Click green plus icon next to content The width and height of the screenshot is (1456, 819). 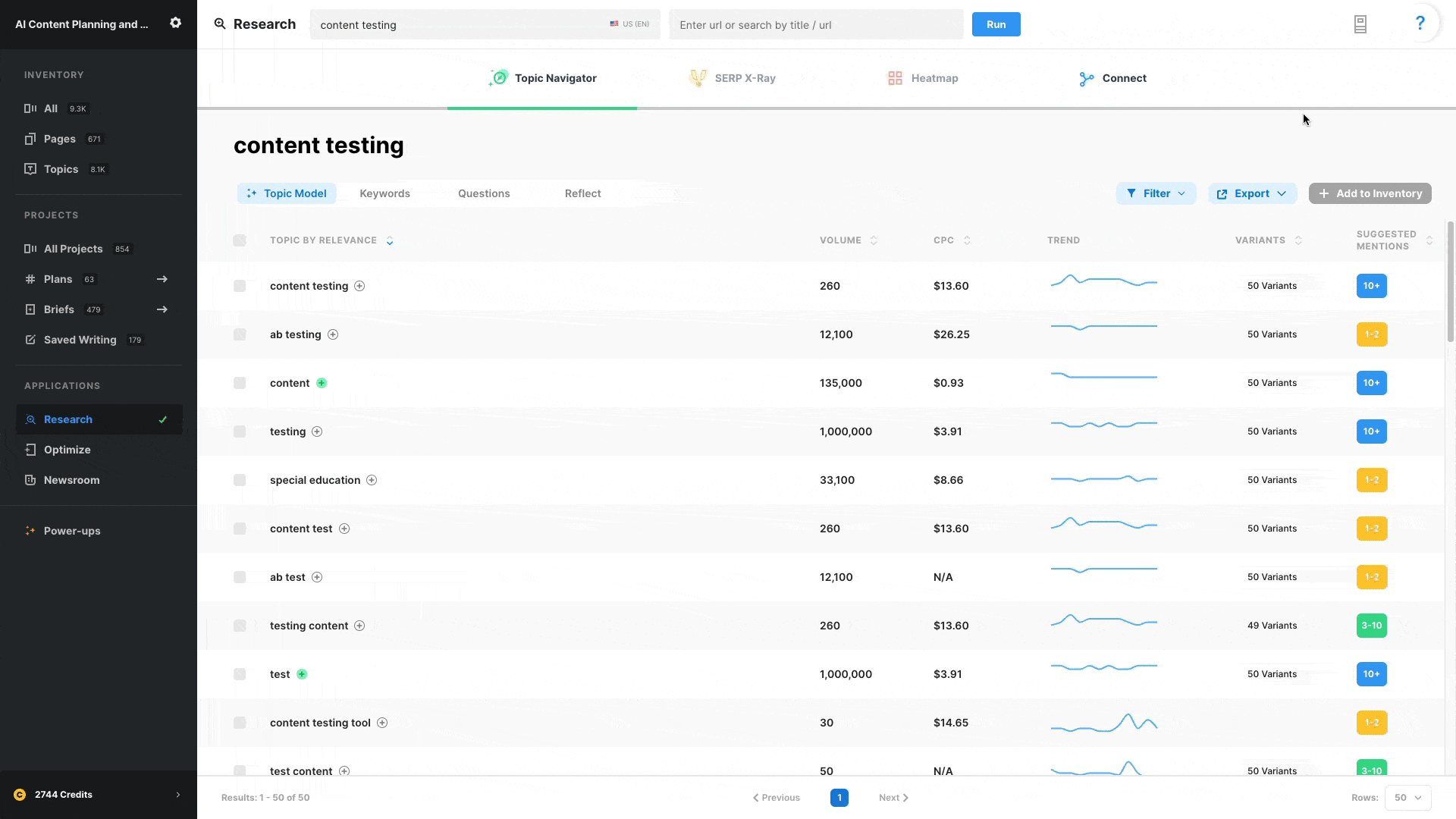322,383
